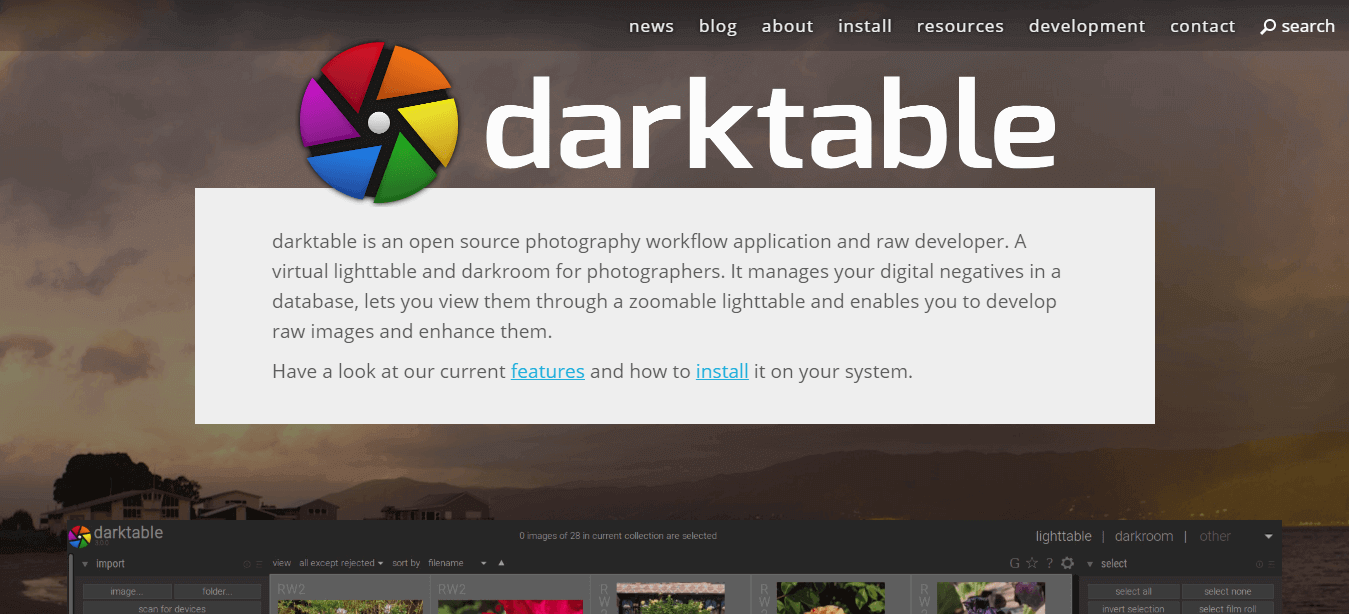Click the large darktable aperture logo
The height and width of the screenshot is (614, 1349).
(x=379, y=123)
